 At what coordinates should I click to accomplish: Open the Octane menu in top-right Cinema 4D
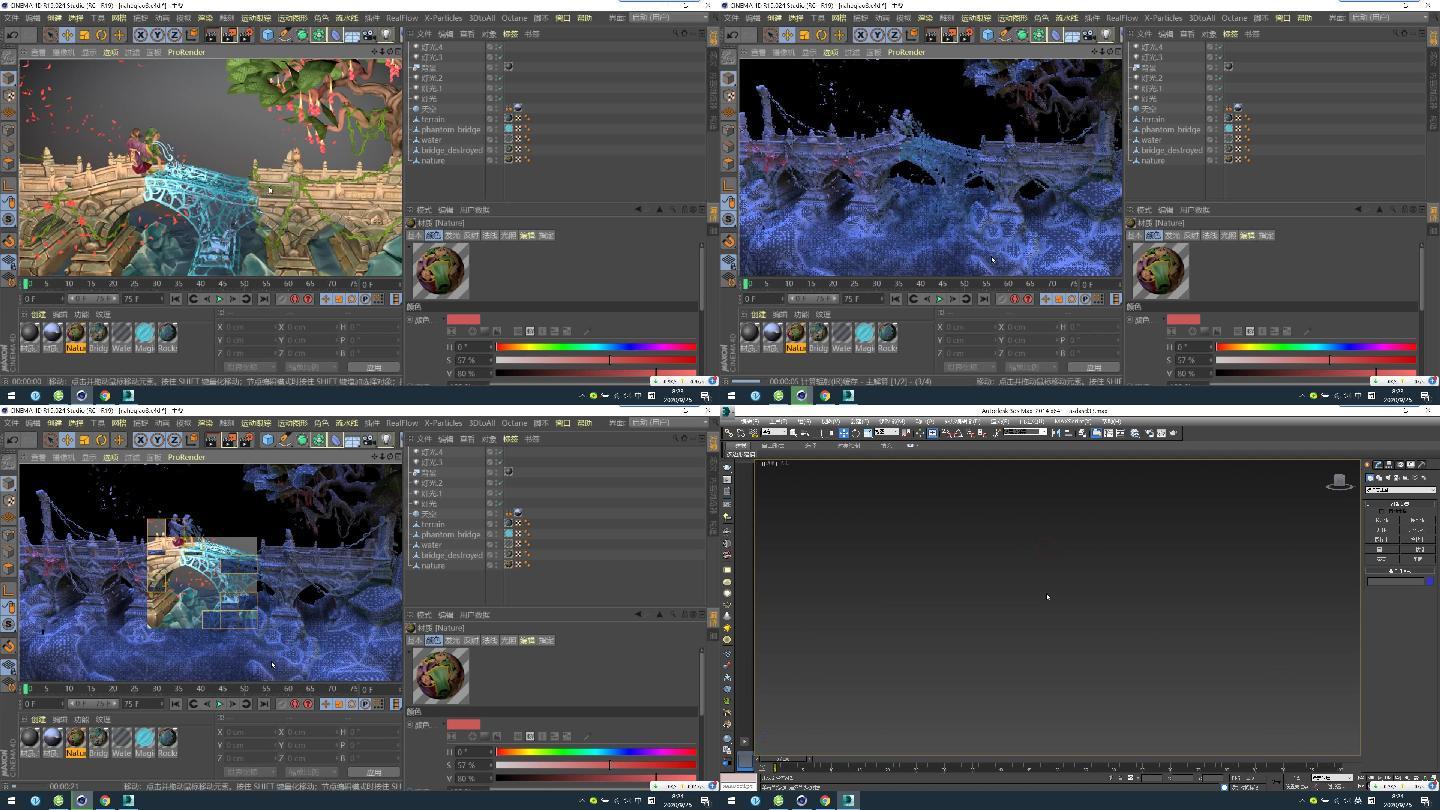pos(1234,18)
